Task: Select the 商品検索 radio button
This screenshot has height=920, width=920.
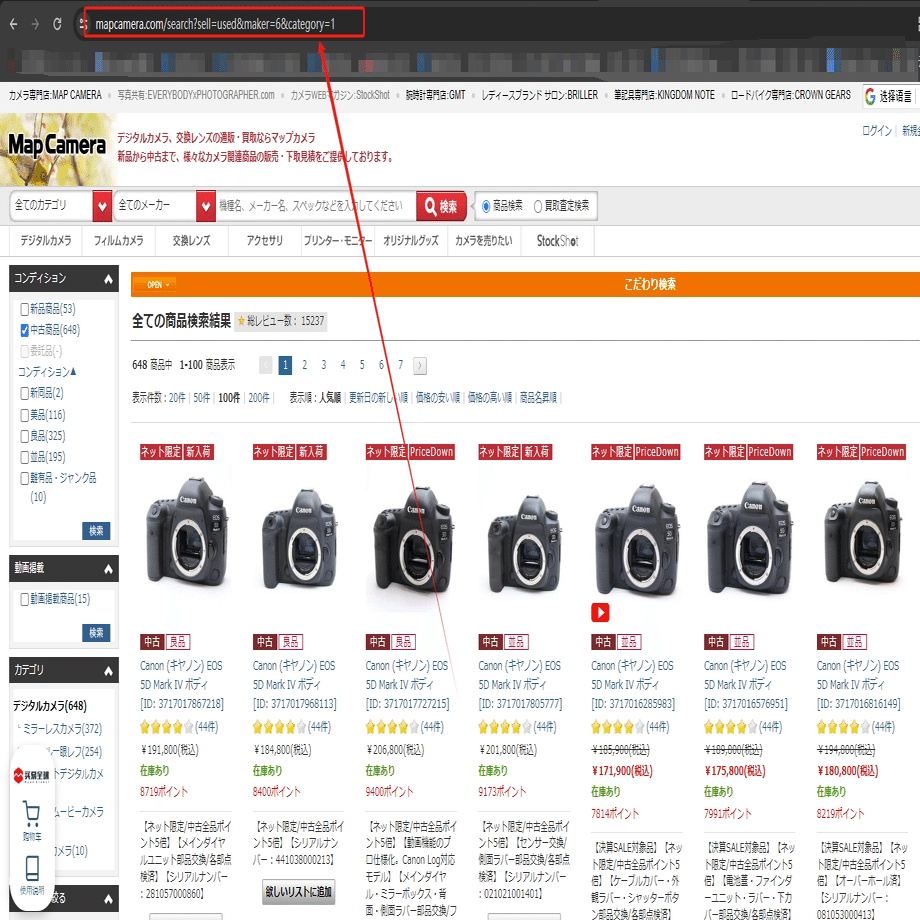Action: tap(486, 207)
